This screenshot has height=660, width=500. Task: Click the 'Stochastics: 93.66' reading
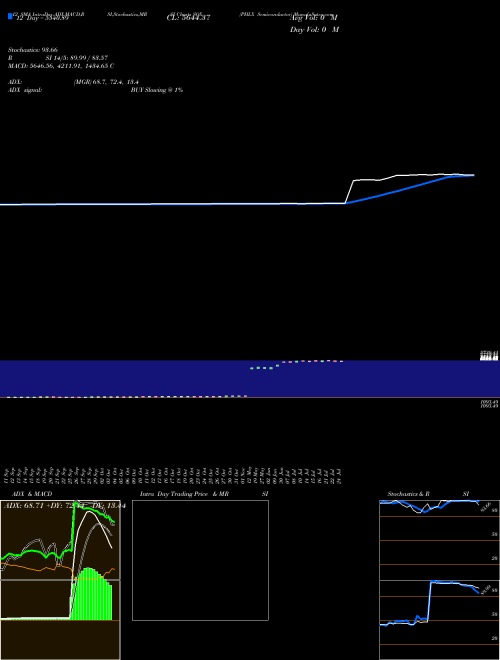(33, 50)
